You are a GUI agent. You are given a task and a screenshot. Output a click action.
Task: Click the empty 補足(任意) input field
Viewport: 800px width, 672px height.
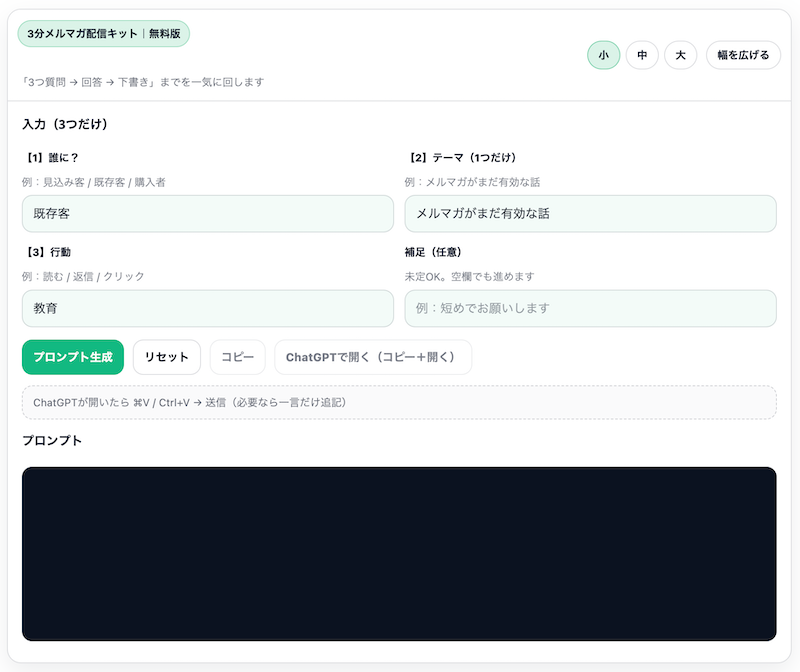pos(591,308)
